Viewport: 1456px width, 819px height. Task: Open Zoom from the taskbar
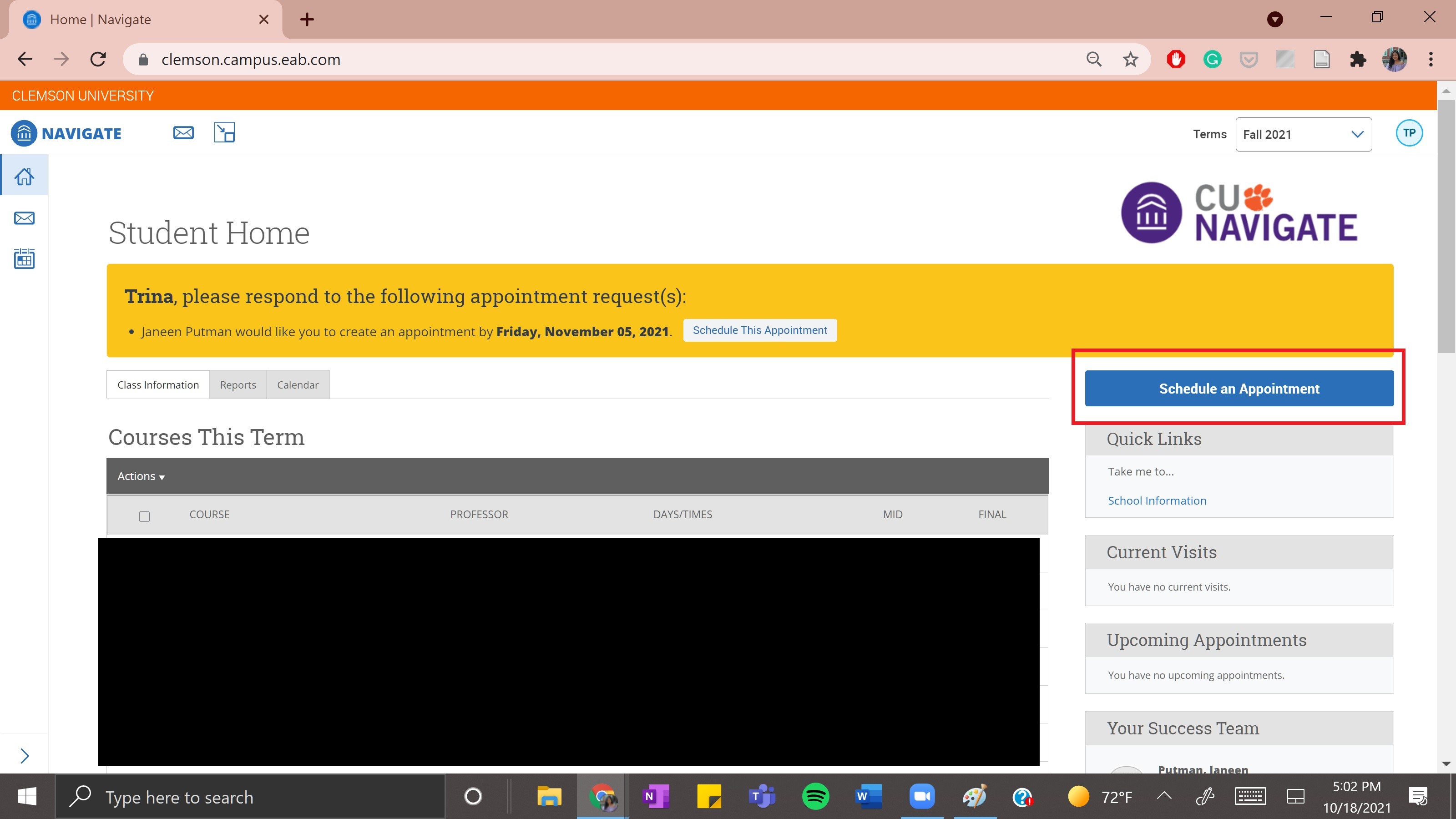(x=921, y=796)
